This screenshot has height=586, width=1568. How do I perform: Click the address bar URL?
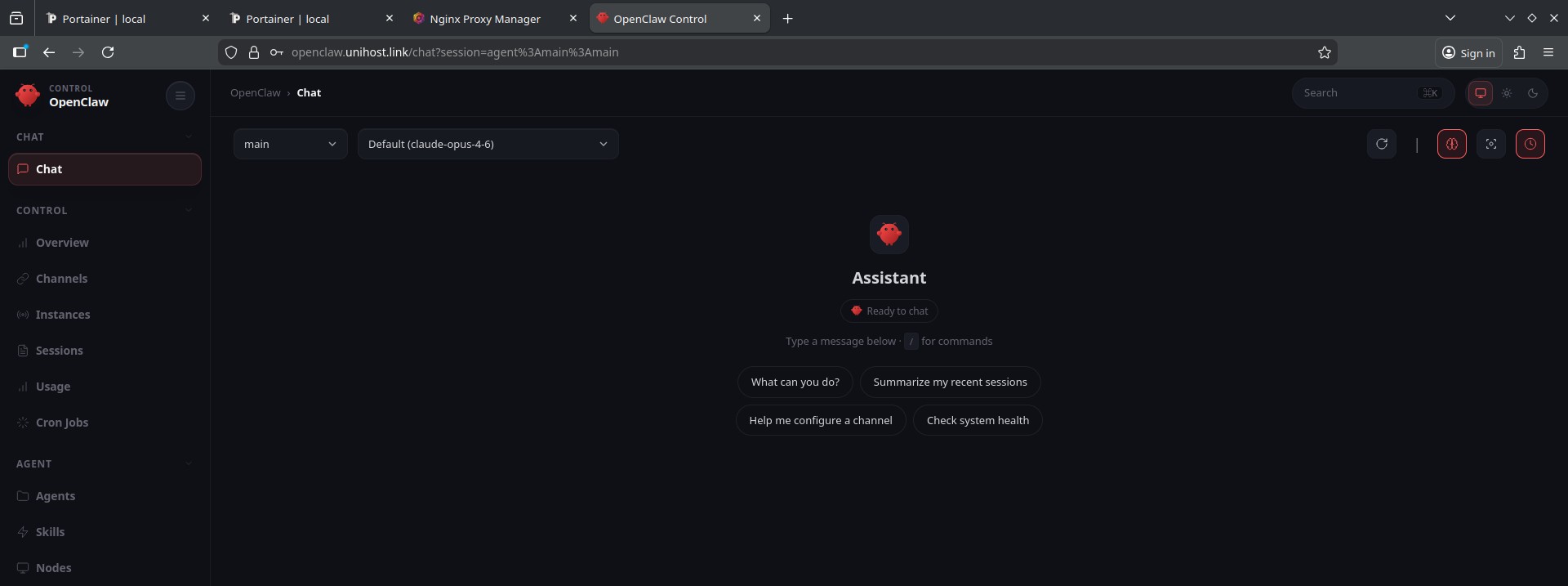point(455,52)
